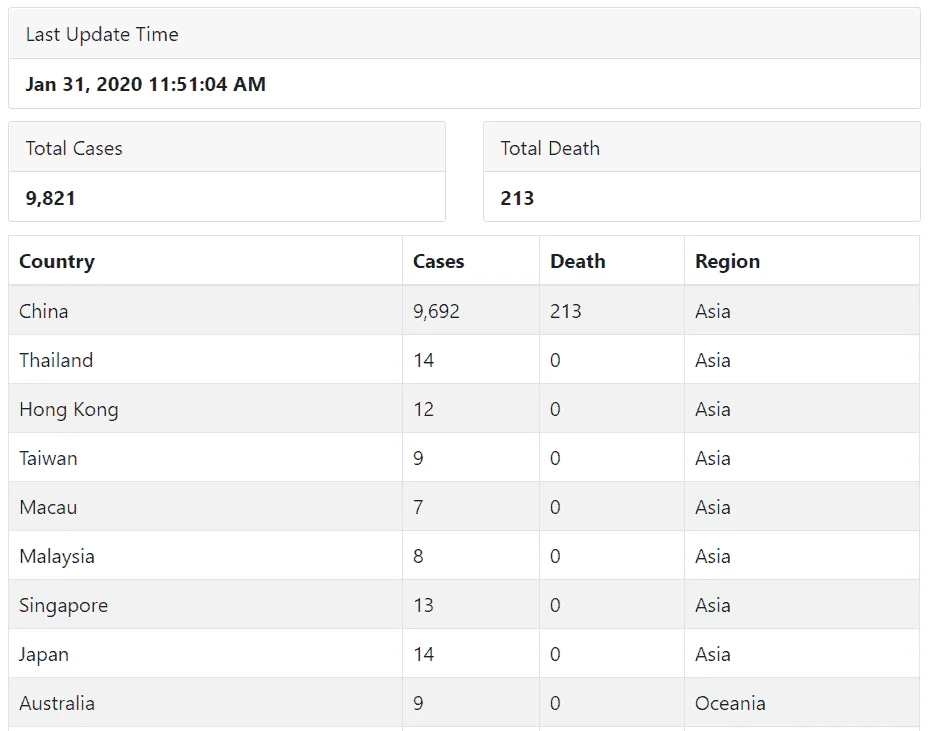932x731 pixels.
Task: Select Australia region 'Oceania'
Action: [731, 704]
